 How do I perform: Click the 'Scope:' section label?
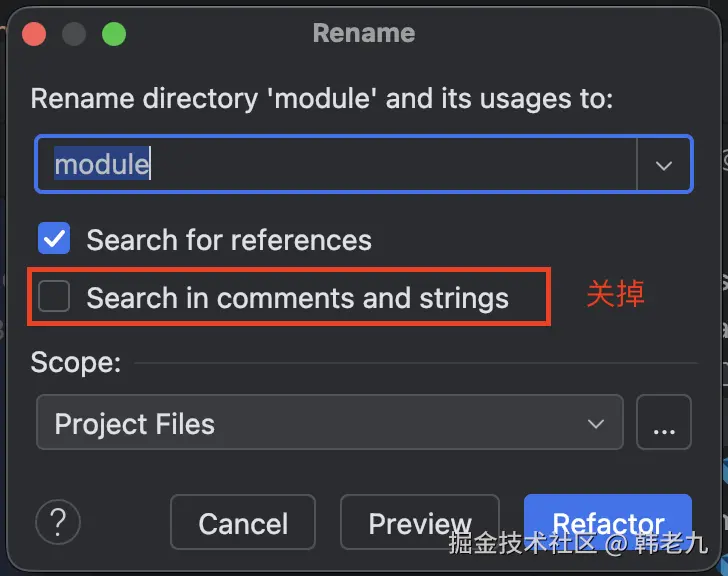(x=76, y=362)
